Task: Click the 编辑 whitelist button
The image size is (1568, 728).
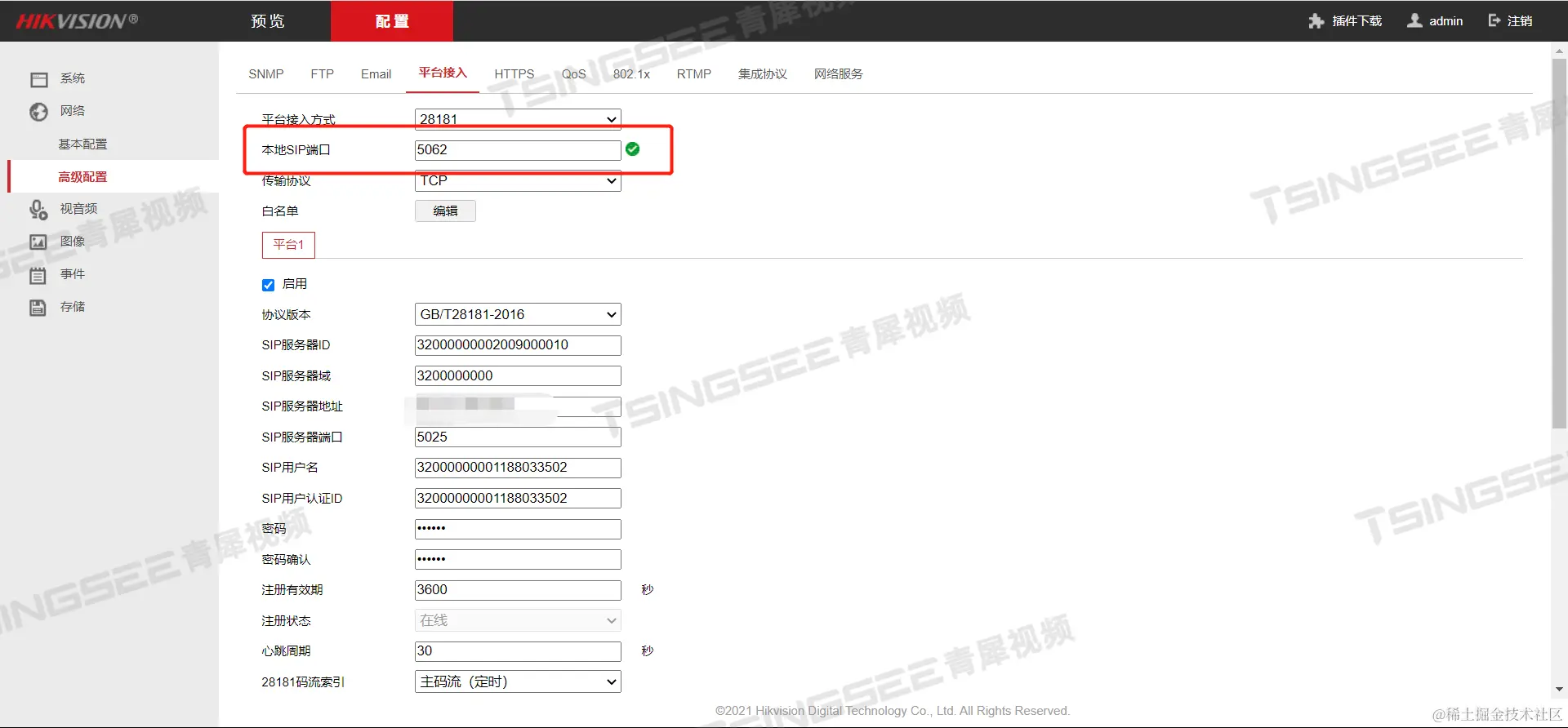Action: [x=445, y=211]
